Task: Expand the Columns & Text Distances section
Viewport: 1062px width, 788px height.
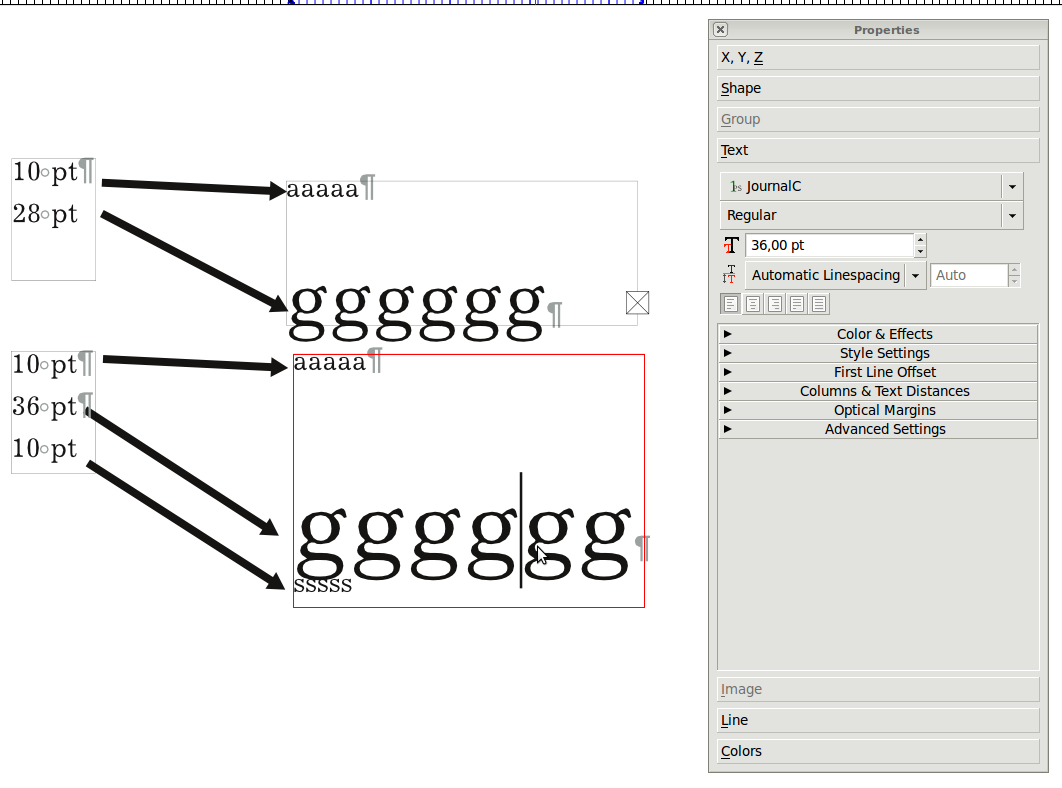Action: pyautogui.click(x=878, y=391)
